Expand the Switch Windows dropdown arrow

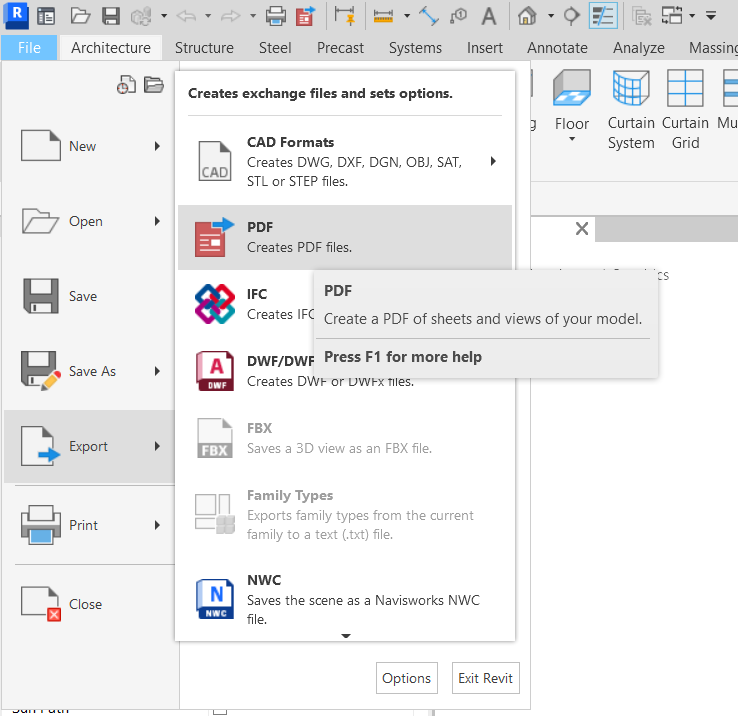[x=692, y=16]
